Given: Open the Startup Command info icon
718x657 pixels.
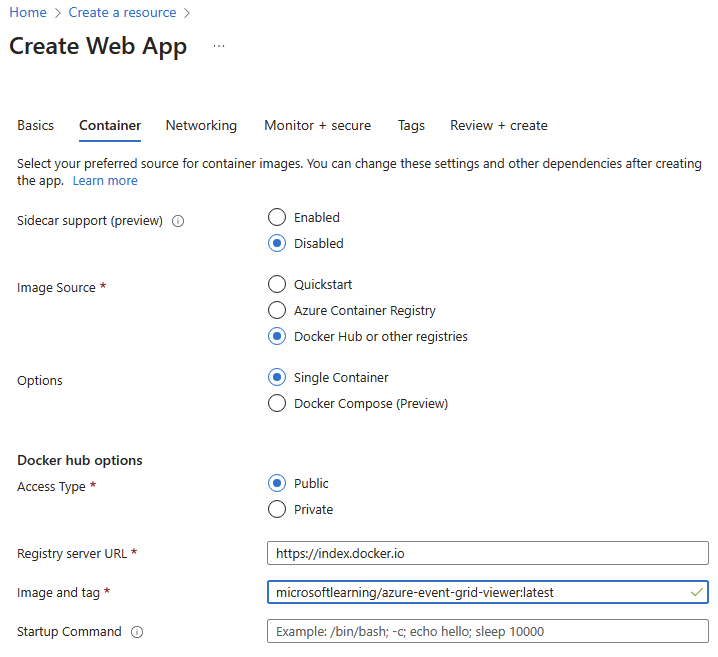Looking at the screenshot, I should pos(137,632).
